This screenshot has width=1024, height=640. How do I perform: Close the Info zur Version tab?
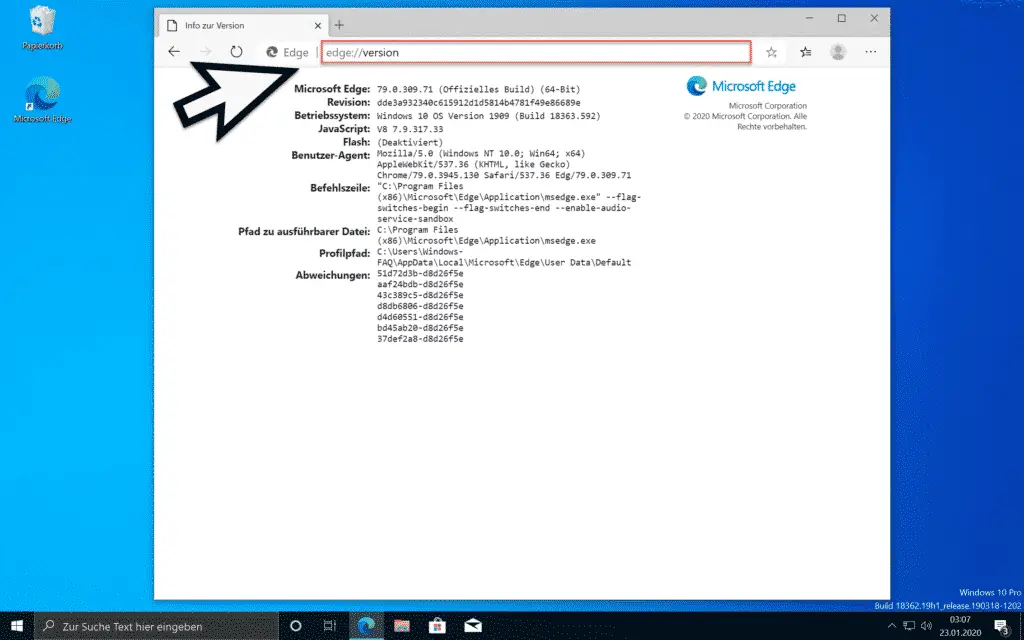318,25
